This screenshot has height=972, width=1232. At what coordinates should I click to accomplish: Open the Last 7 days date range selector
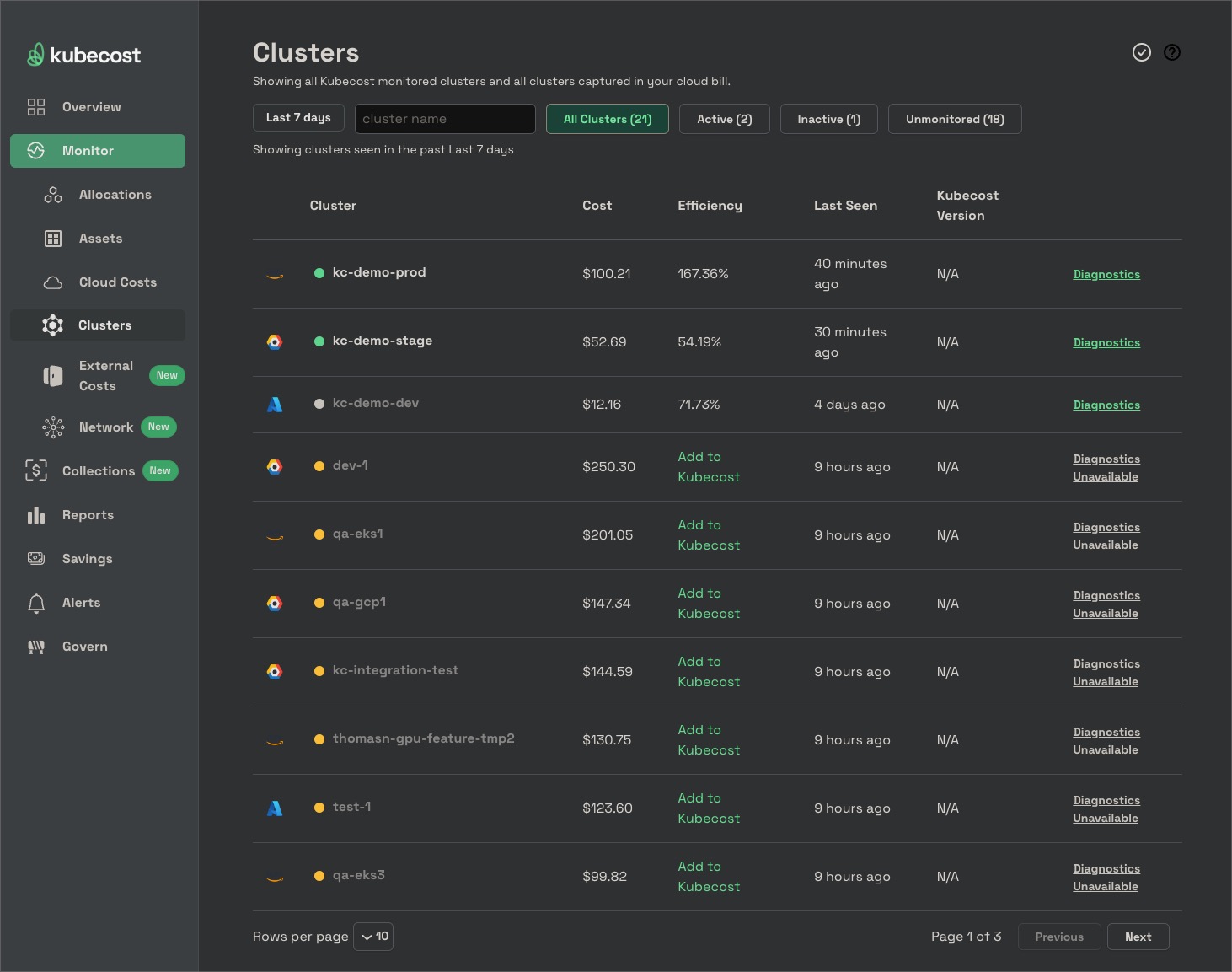click(298, 118)
